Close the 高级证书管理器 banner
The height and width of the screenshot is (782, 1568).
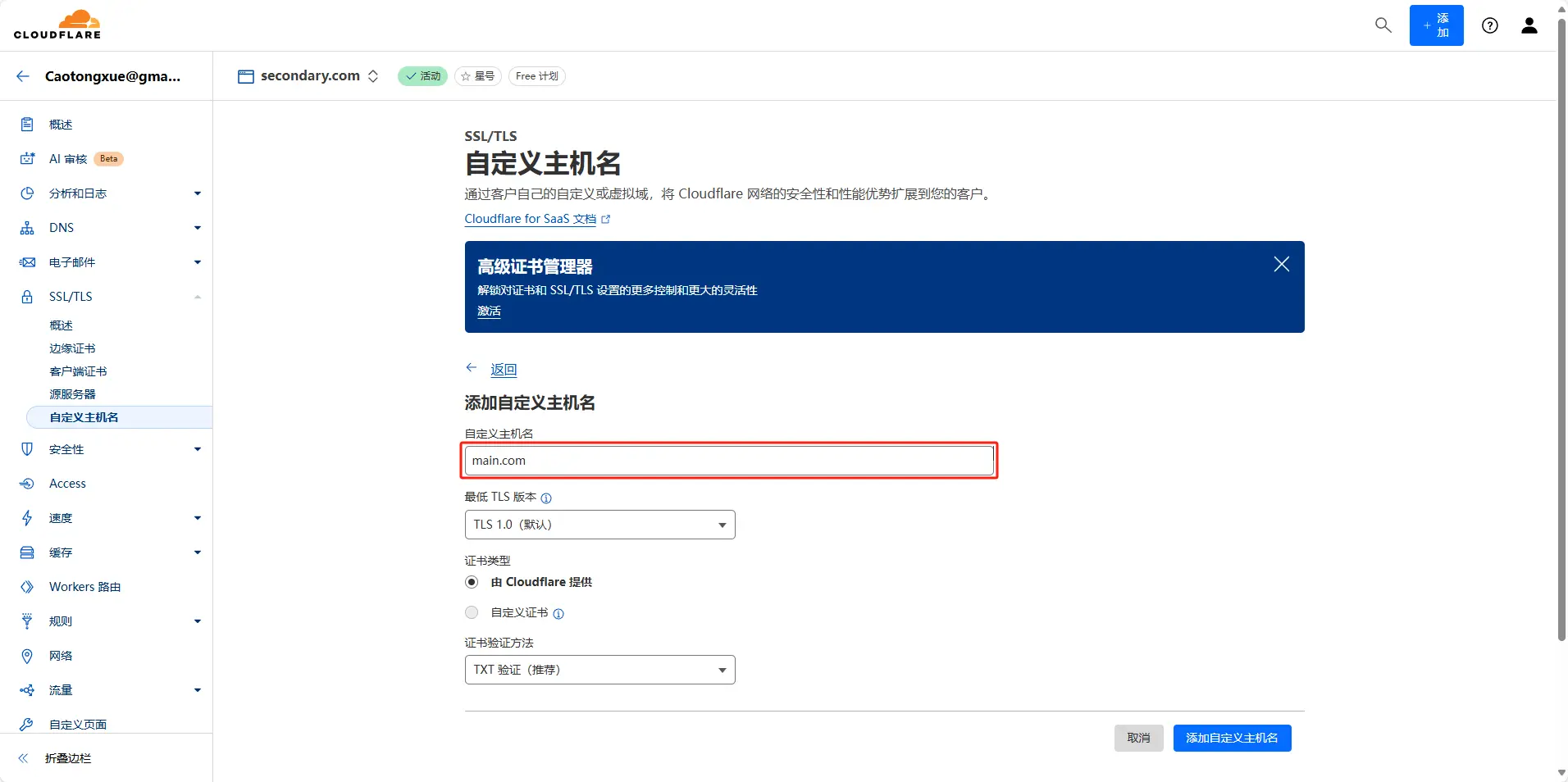pos(1282,264)
